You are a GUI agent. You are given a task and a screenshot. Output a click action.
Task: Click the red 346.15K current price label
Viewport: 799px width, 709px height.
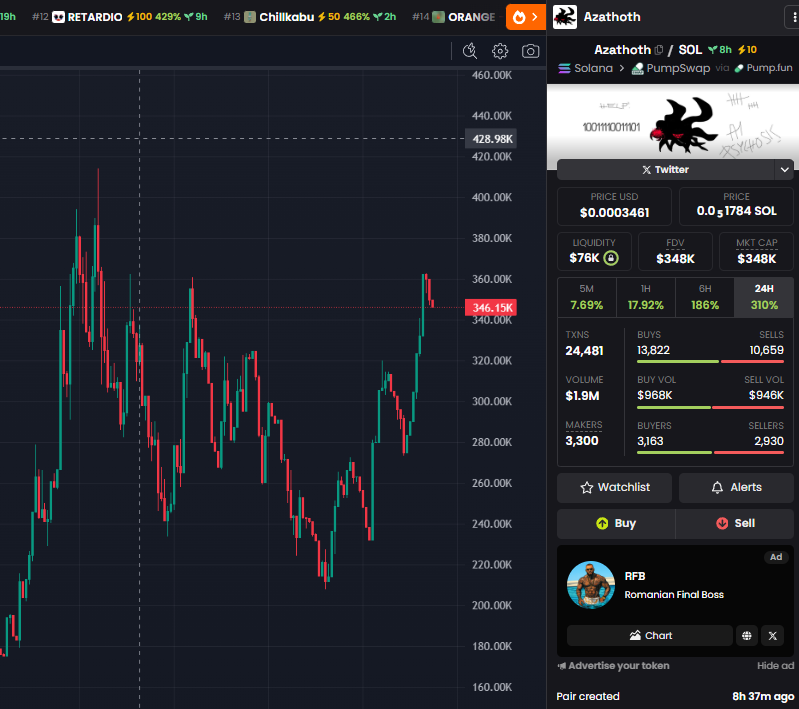(491, 308)
